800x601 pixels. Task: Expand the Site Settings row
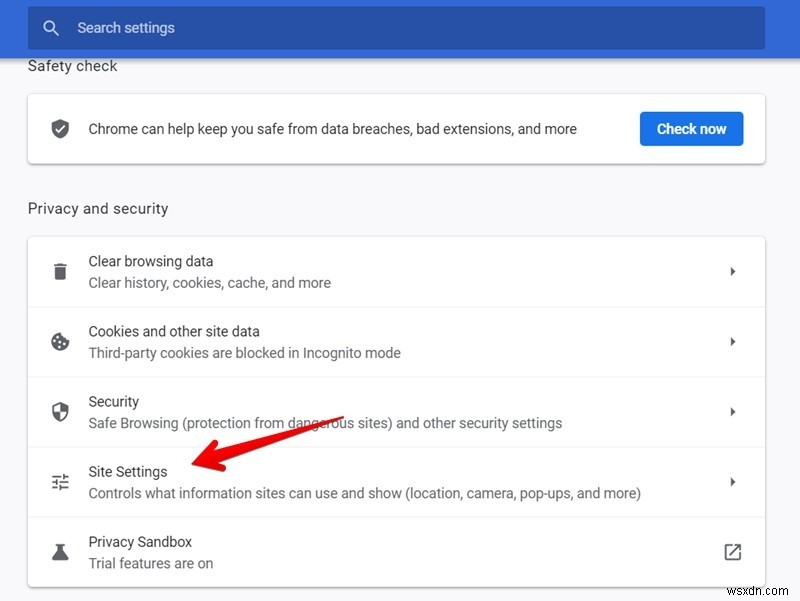coord(733,481)
